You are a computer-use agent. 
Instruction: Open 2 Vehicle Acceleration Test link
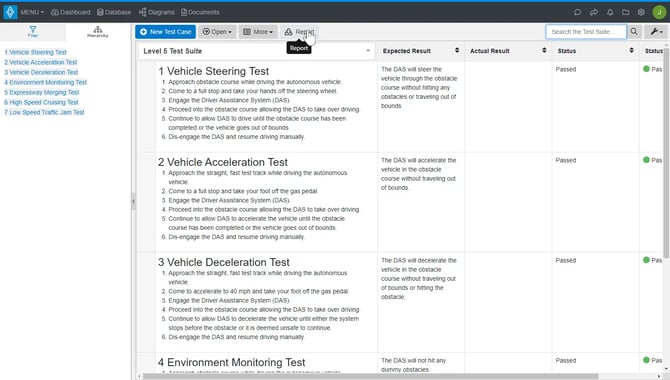pos(41,62)
